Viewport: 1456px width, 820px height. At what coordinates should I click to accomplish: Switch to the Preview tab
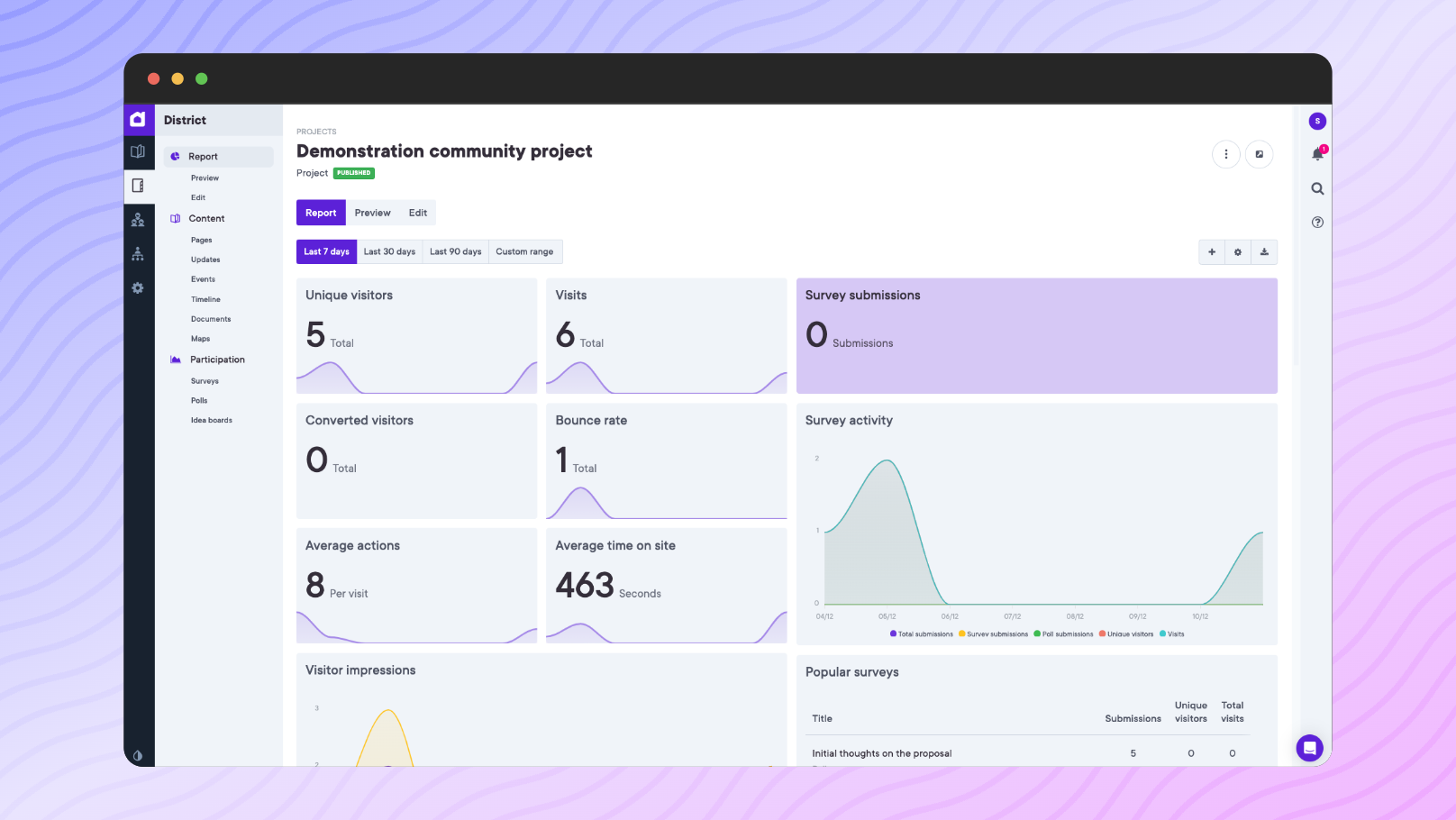(x=372, y=213)
